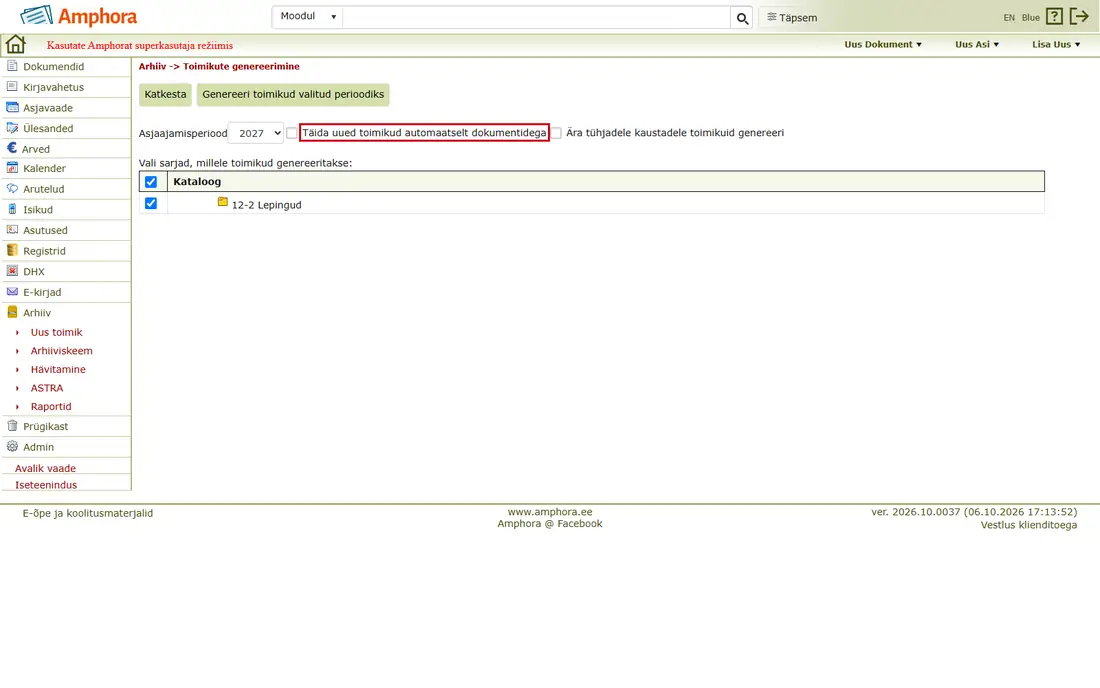Select Hävitamine submenu item
The image size is (1100, 688).
tap(58, 370)
